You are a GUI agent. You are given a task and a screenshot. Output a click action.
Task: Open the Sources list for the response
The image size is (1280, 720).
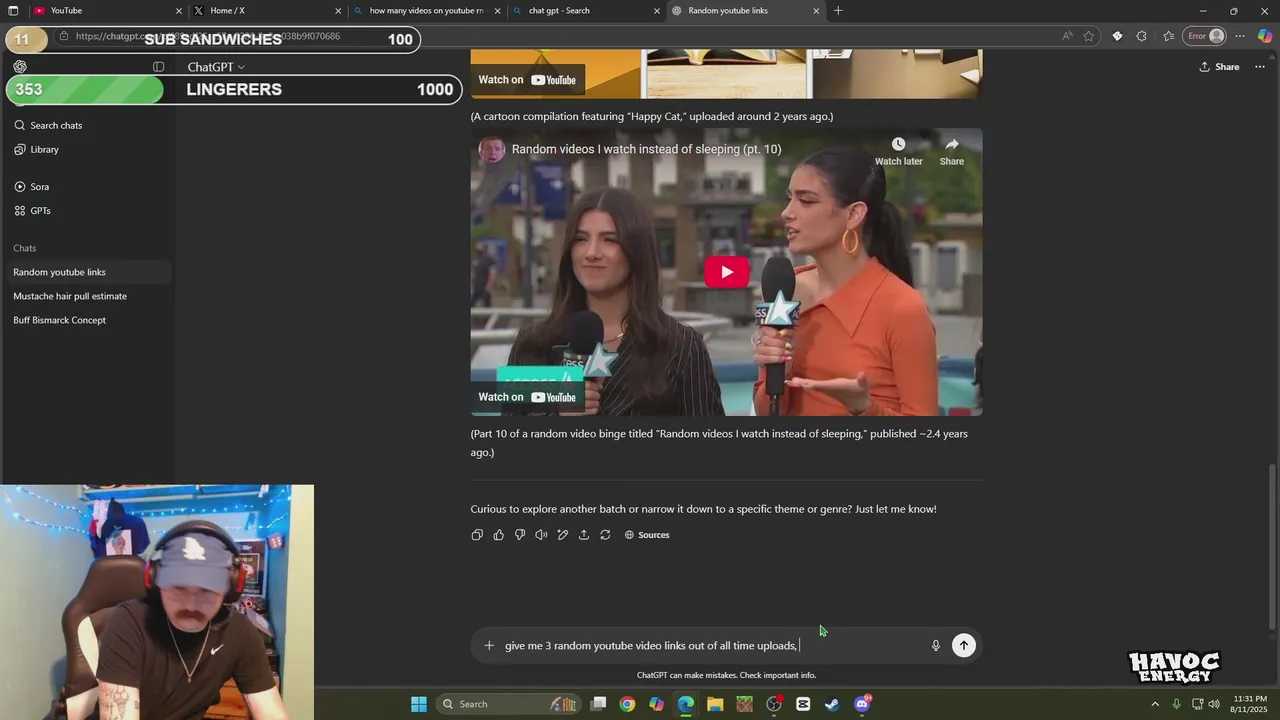pos(647,535)
